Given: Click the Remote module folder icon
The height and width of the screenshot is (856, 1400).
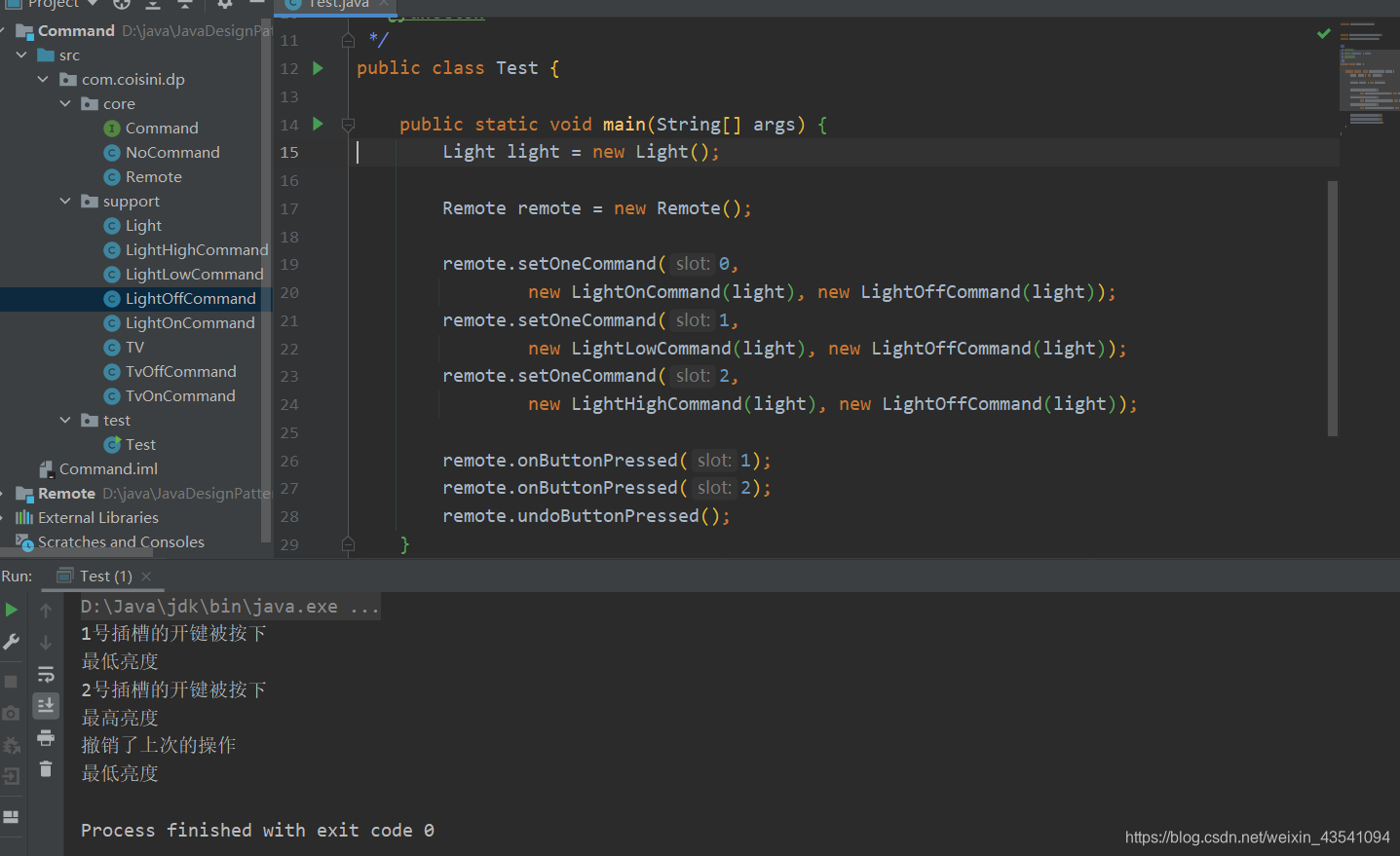Looking at the screenshot, I should (24, 494).
